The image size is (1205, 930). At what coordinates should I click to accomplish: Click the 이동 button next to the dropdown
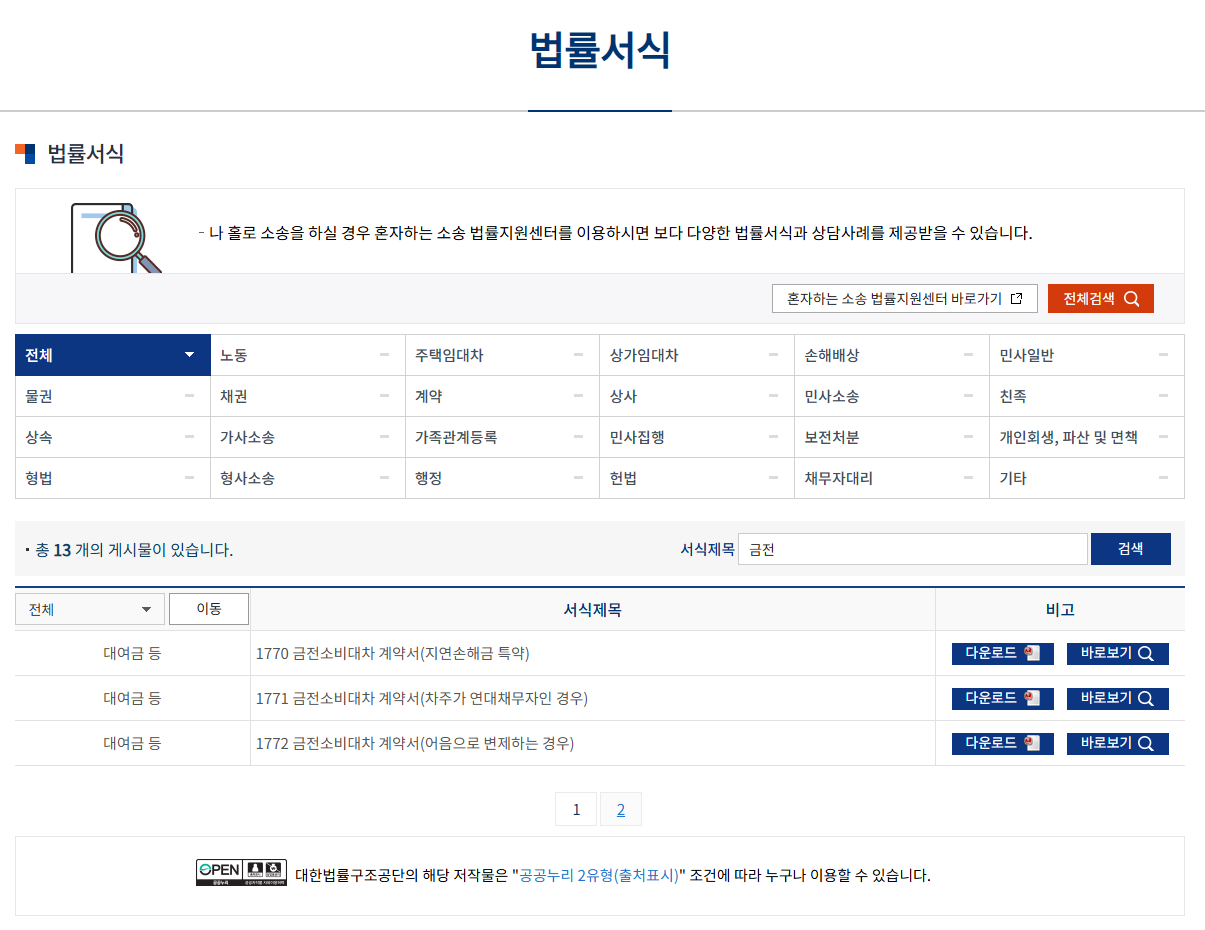coord(208,609)
